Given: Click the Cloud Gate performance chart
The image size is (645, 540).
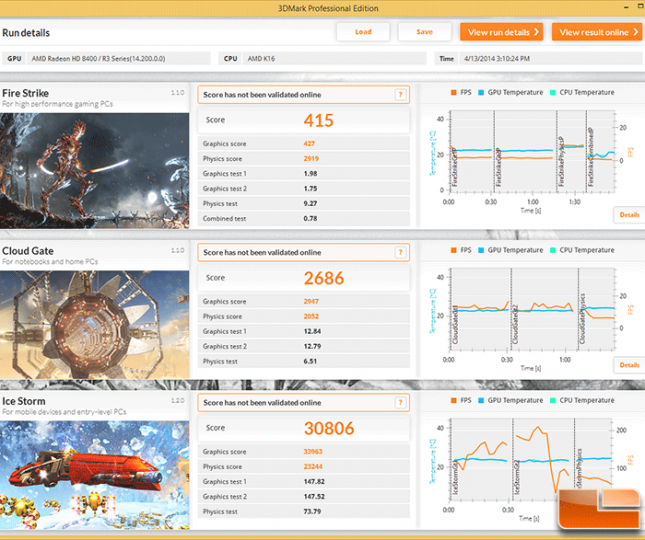Looking at the screenshot, I should point(533,309).
